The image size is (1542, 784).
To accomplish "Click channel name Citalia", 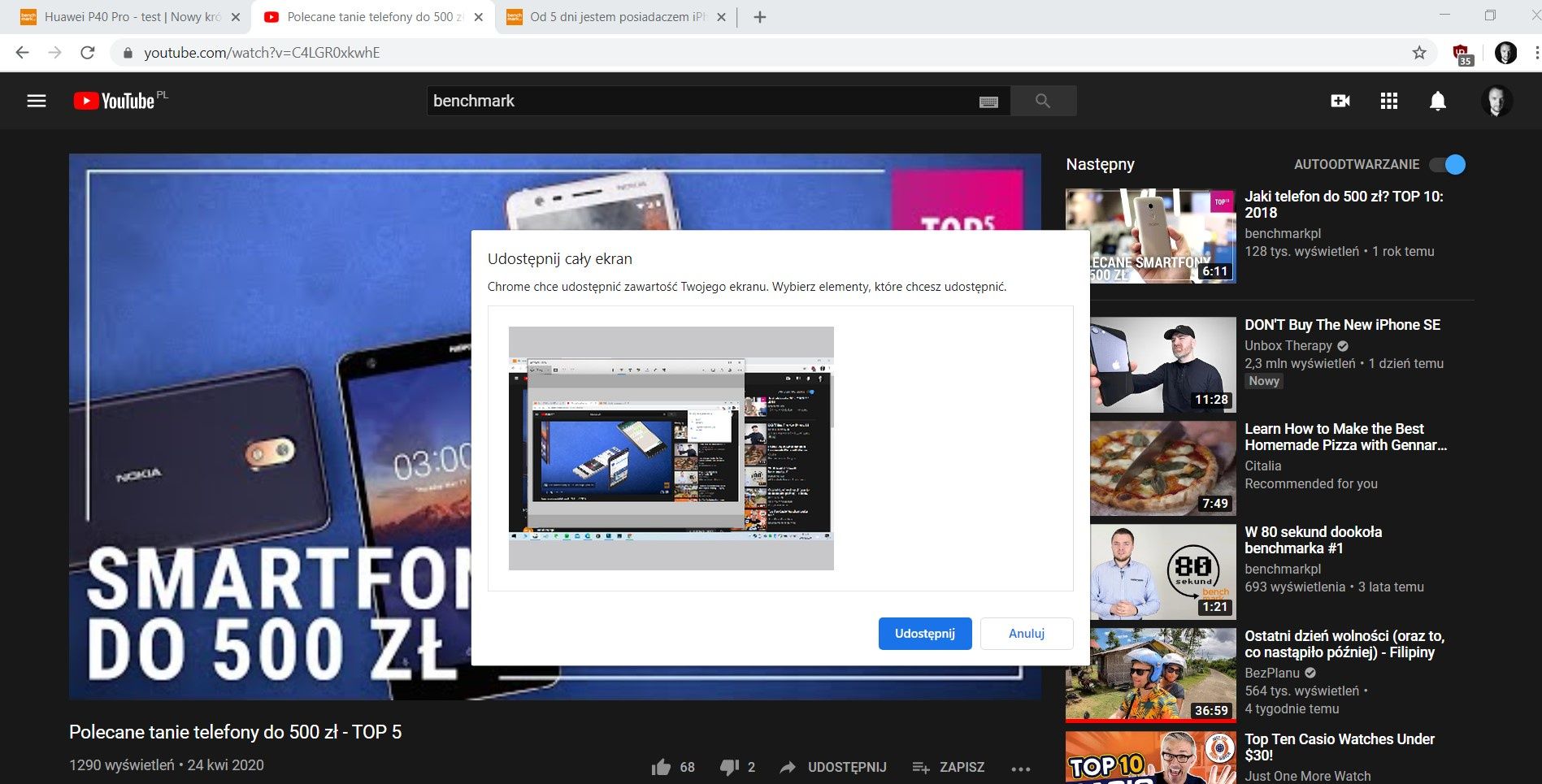I will (1263, 466).
